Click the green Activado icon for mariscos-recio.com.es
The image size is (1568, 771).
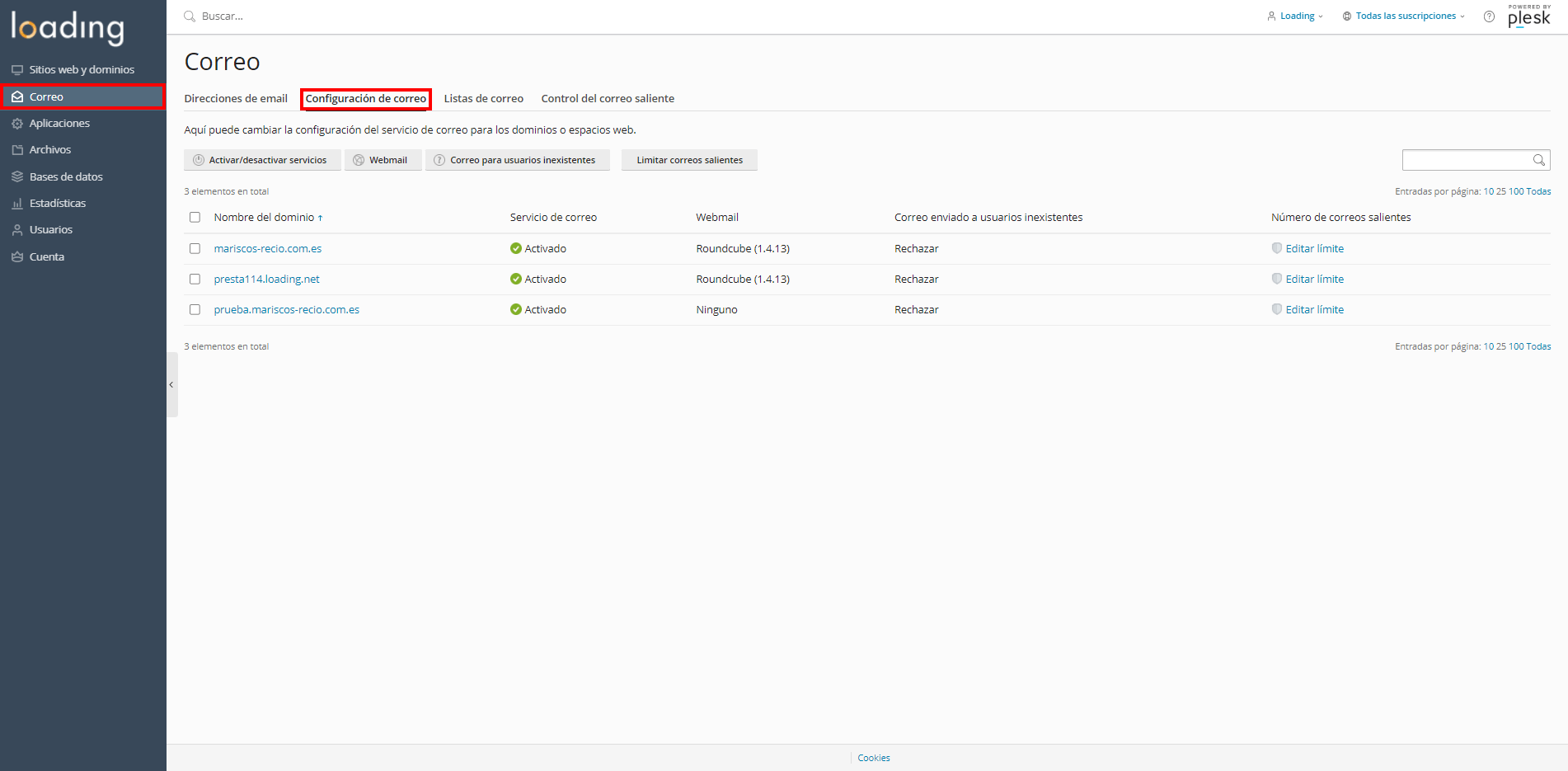516,248
